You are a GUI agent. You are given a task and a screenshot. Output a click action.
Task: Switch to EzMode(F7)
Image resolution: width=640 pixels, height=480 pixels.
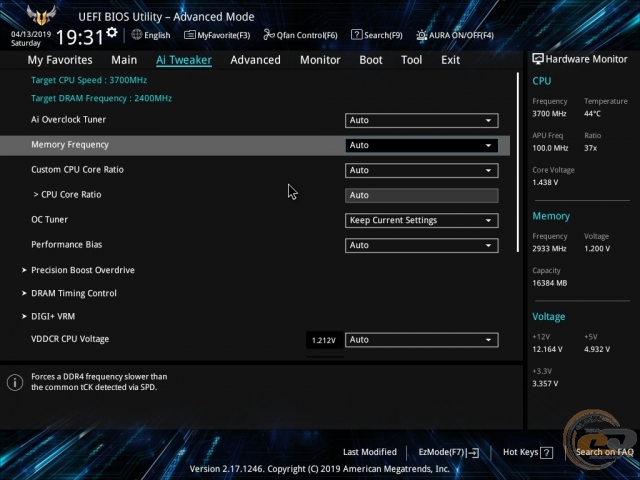tap(449, 452)
